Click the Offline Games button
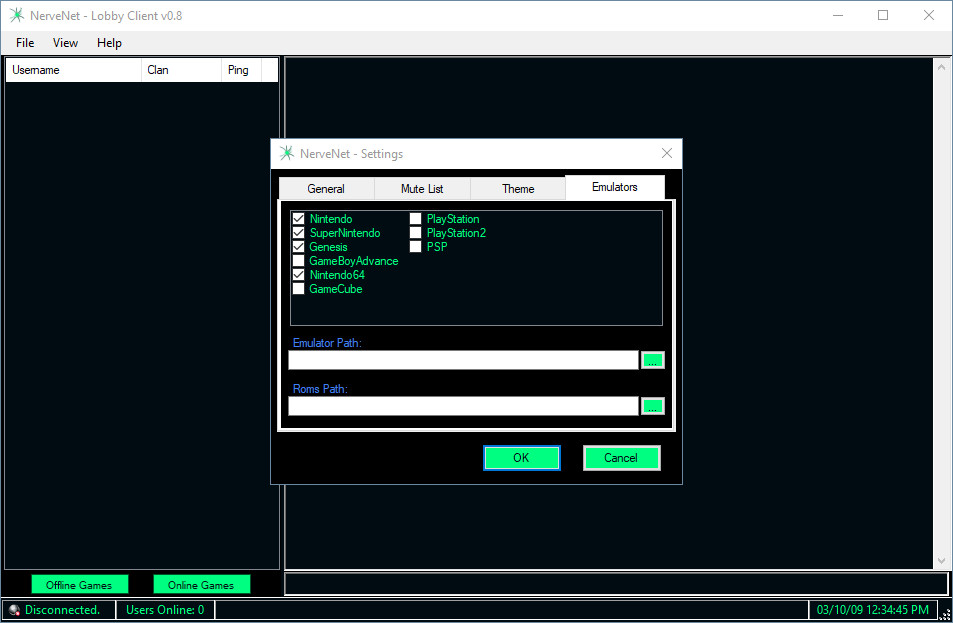953x623 pixels. pyautogui.click(x=79, y=585)
